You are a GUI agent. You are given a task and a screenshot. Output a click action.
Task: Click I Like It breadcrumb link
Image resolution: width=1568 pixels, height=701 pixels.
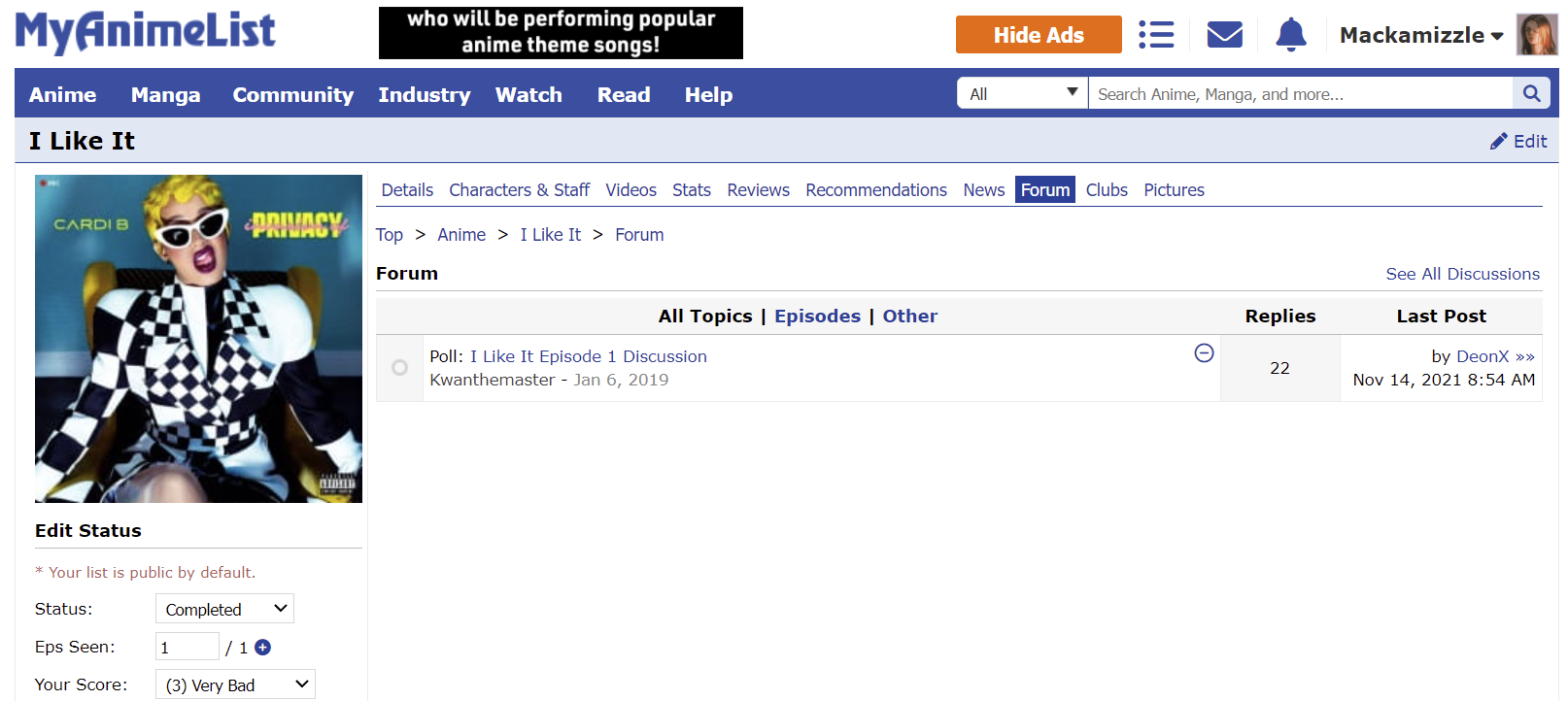[551, 235]
